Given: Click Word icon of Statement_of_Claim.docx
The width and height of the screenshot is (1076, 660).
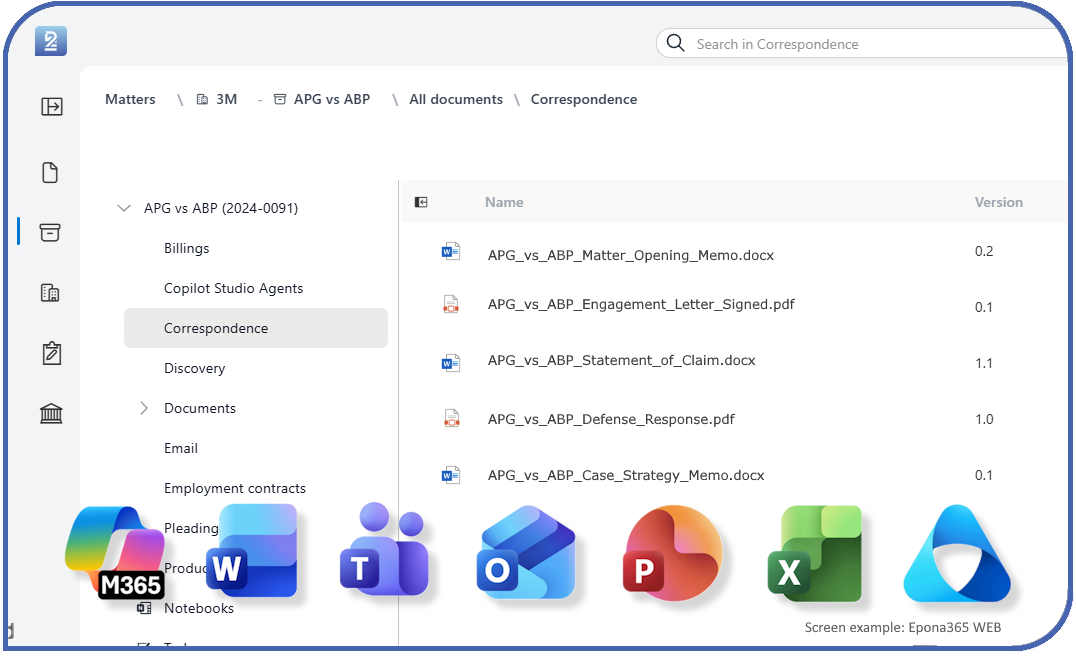Looking at the screenshot, I should tap(451, 362).
